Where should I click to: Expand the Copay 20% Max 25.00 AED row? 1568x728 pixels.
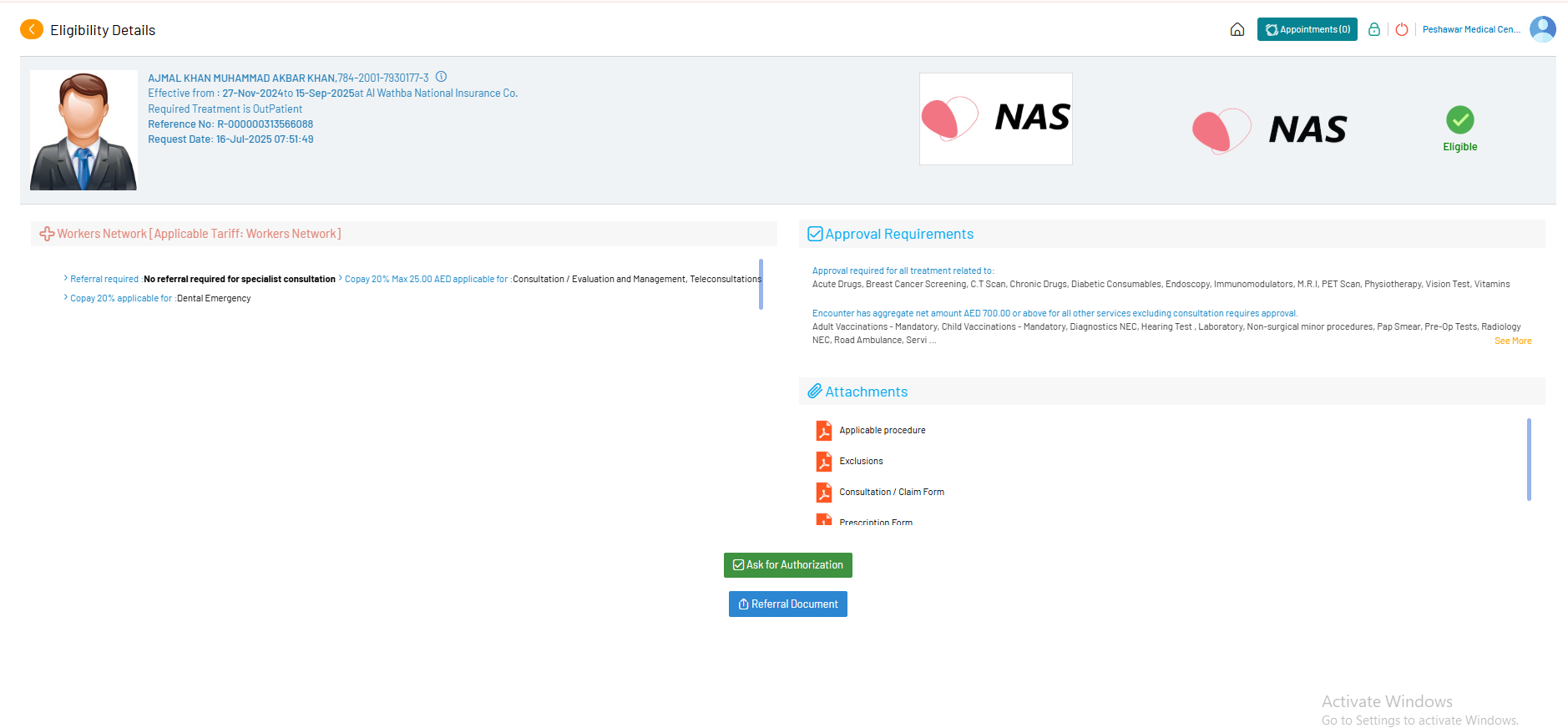click(x=550, y=279)
